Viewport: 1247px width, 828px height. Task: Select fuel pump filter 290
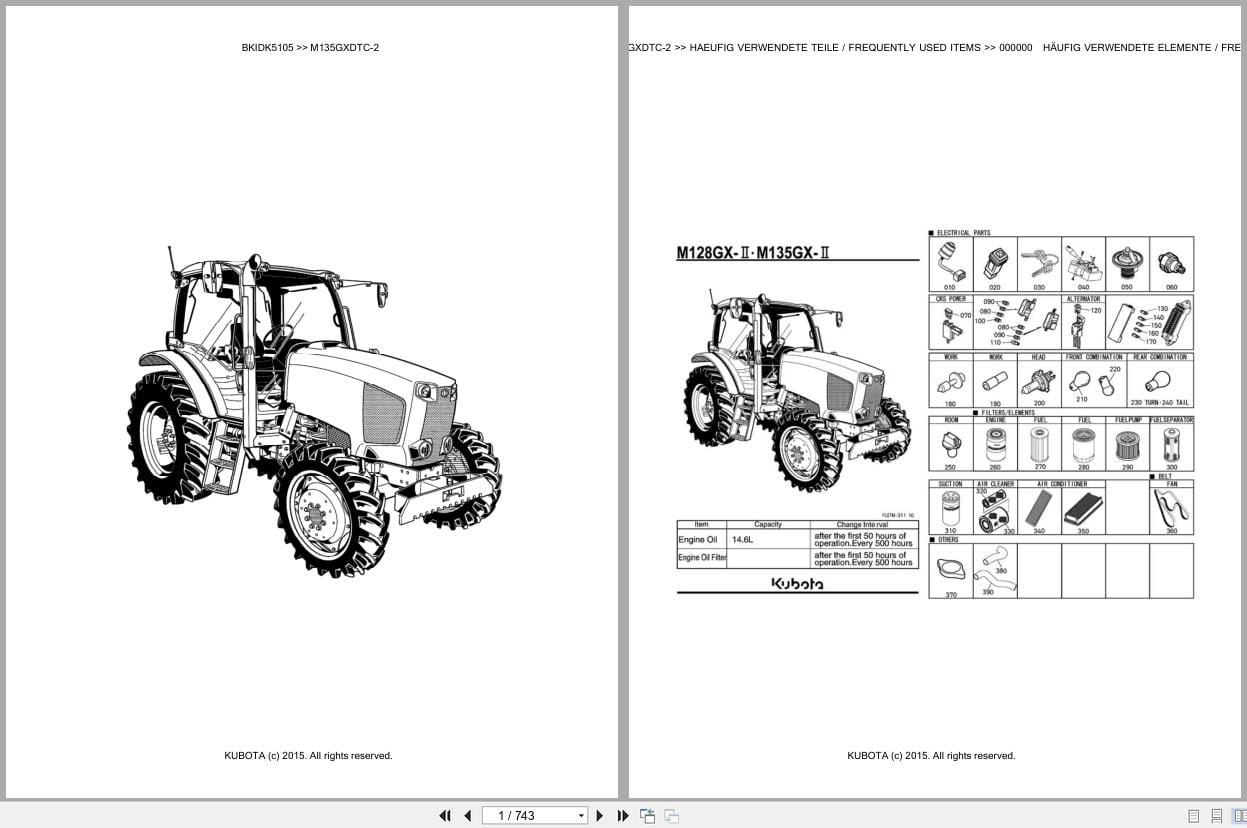(x=1127, y=447)
